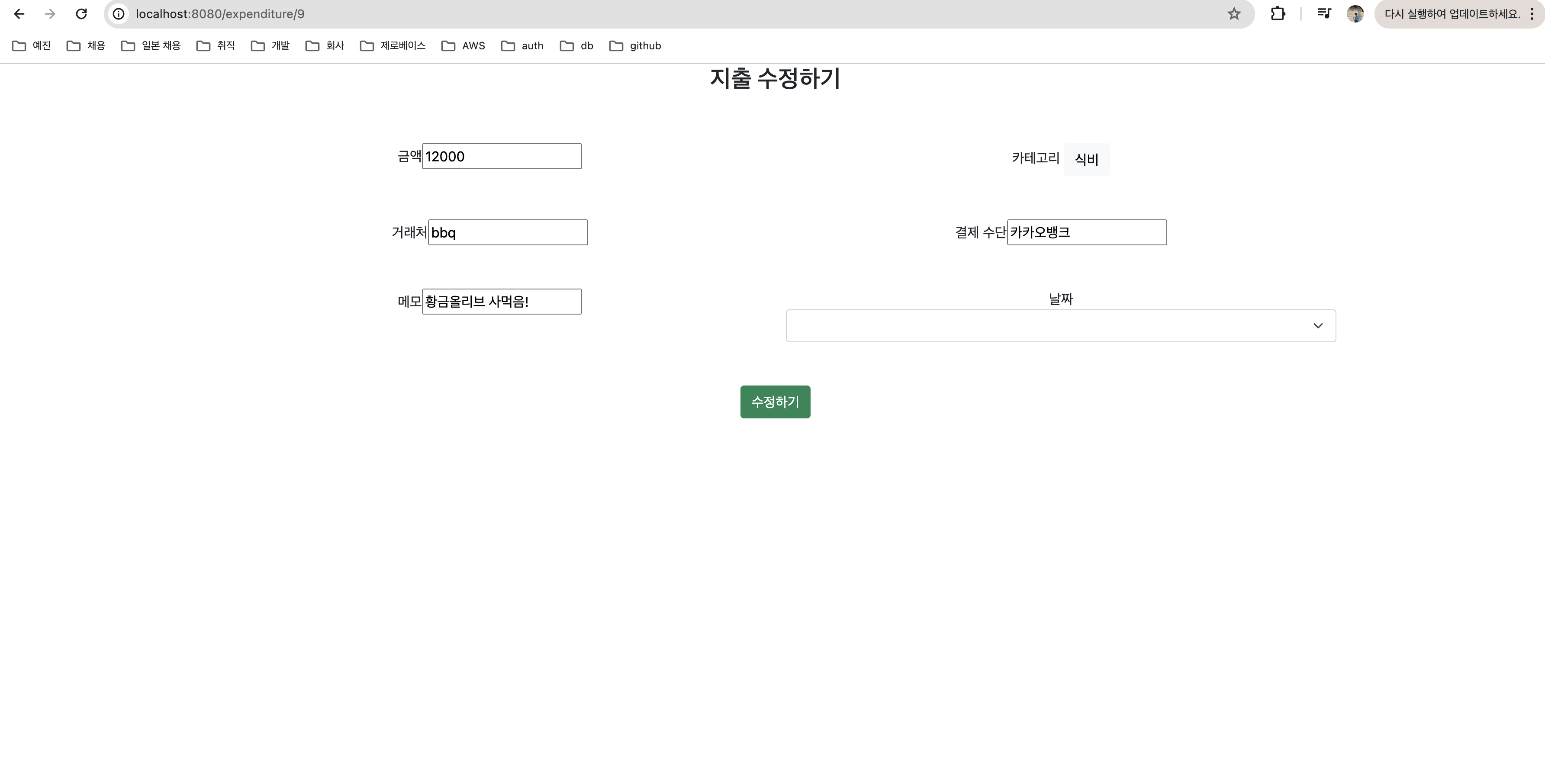Click the browser back arrow
Screen dimensions: 1545x784
[19, 14]
